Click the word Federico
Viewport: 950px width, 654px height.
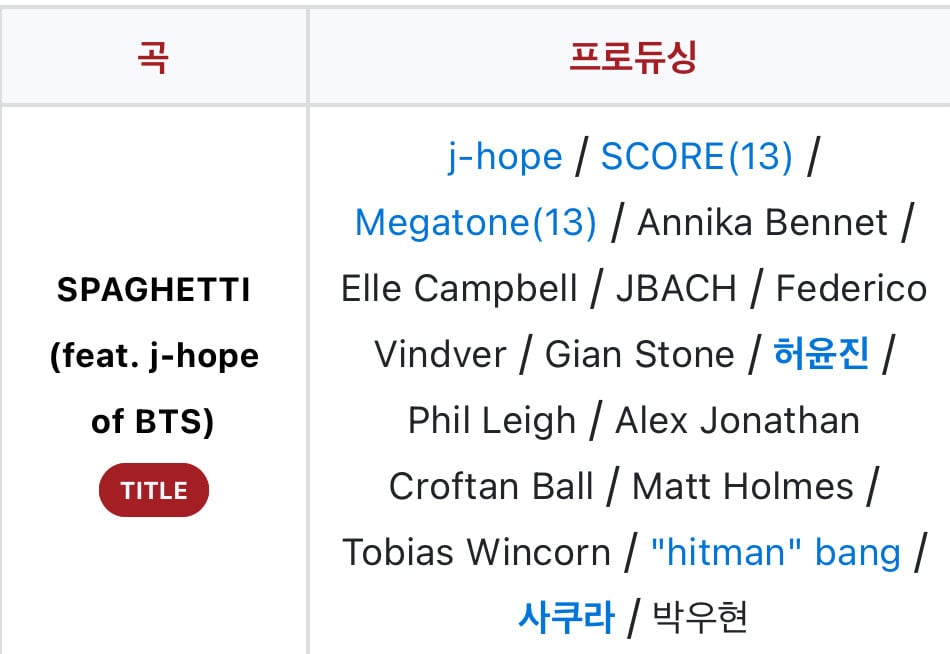(851, 289)
